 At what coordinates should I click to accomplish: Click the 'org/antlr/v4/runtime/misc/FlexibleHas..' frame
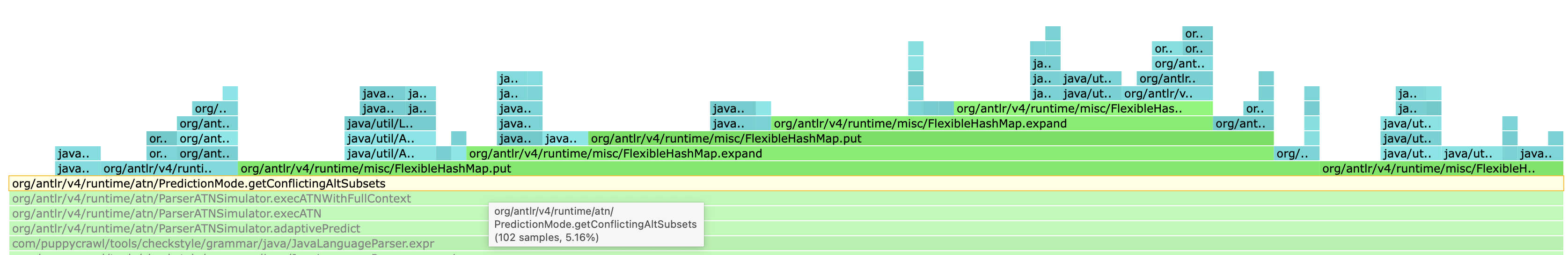pyautogui.click(x=1083, y=109)
